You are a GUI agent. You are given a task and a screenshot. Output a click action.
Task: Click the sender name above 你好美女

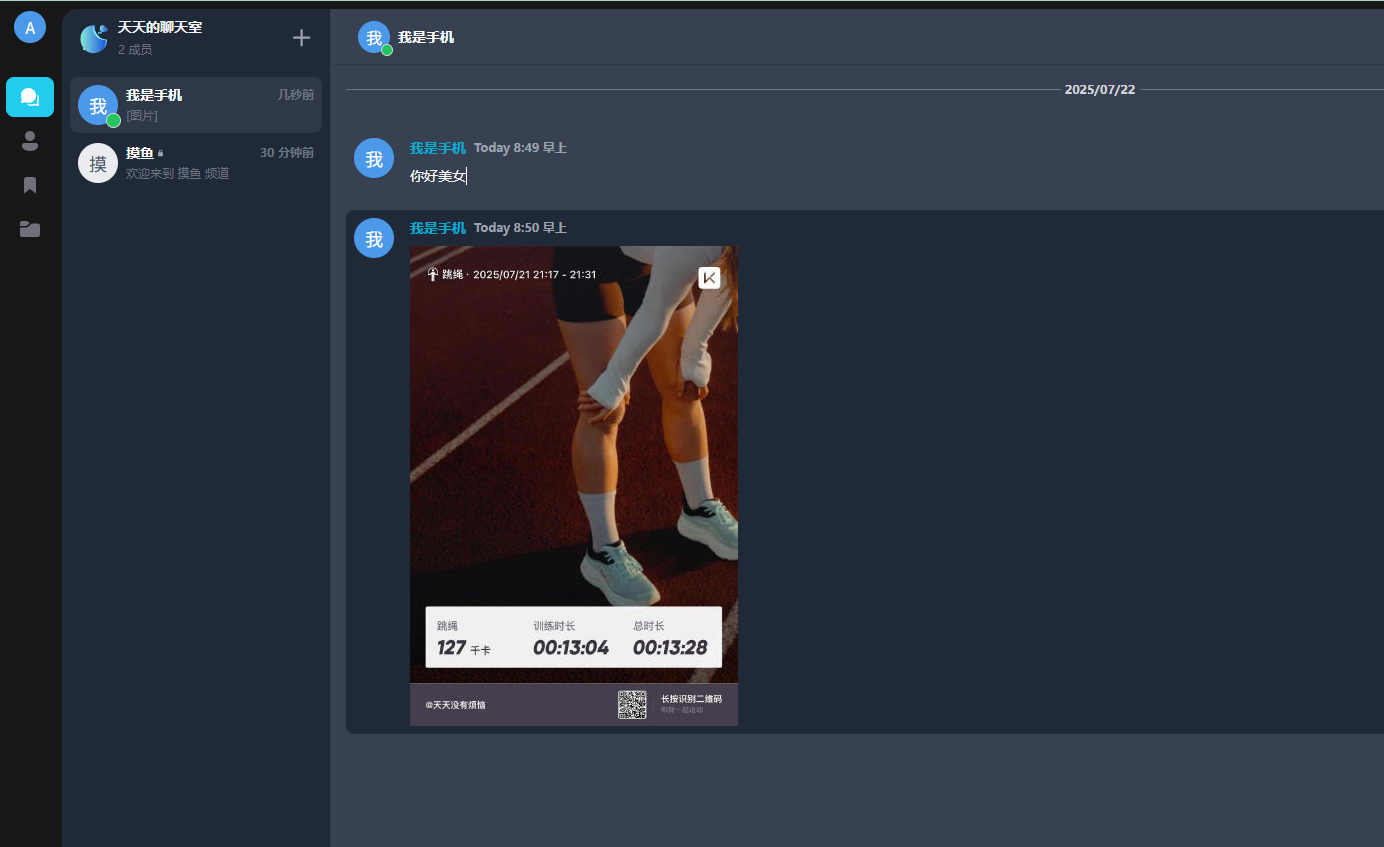coord(438,148)
